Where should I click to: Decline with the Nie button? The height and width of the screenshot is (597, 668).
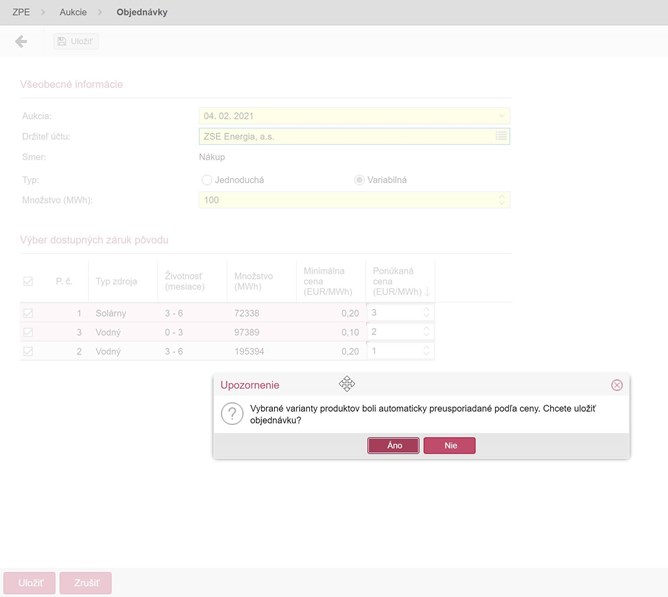pyautogui.click(x=449, y=445)
